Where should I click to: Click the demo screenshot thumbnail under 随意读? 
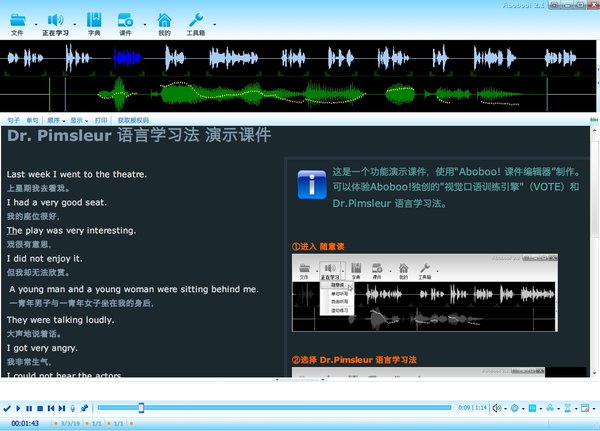pyautogui.click(x=425, y=293)
